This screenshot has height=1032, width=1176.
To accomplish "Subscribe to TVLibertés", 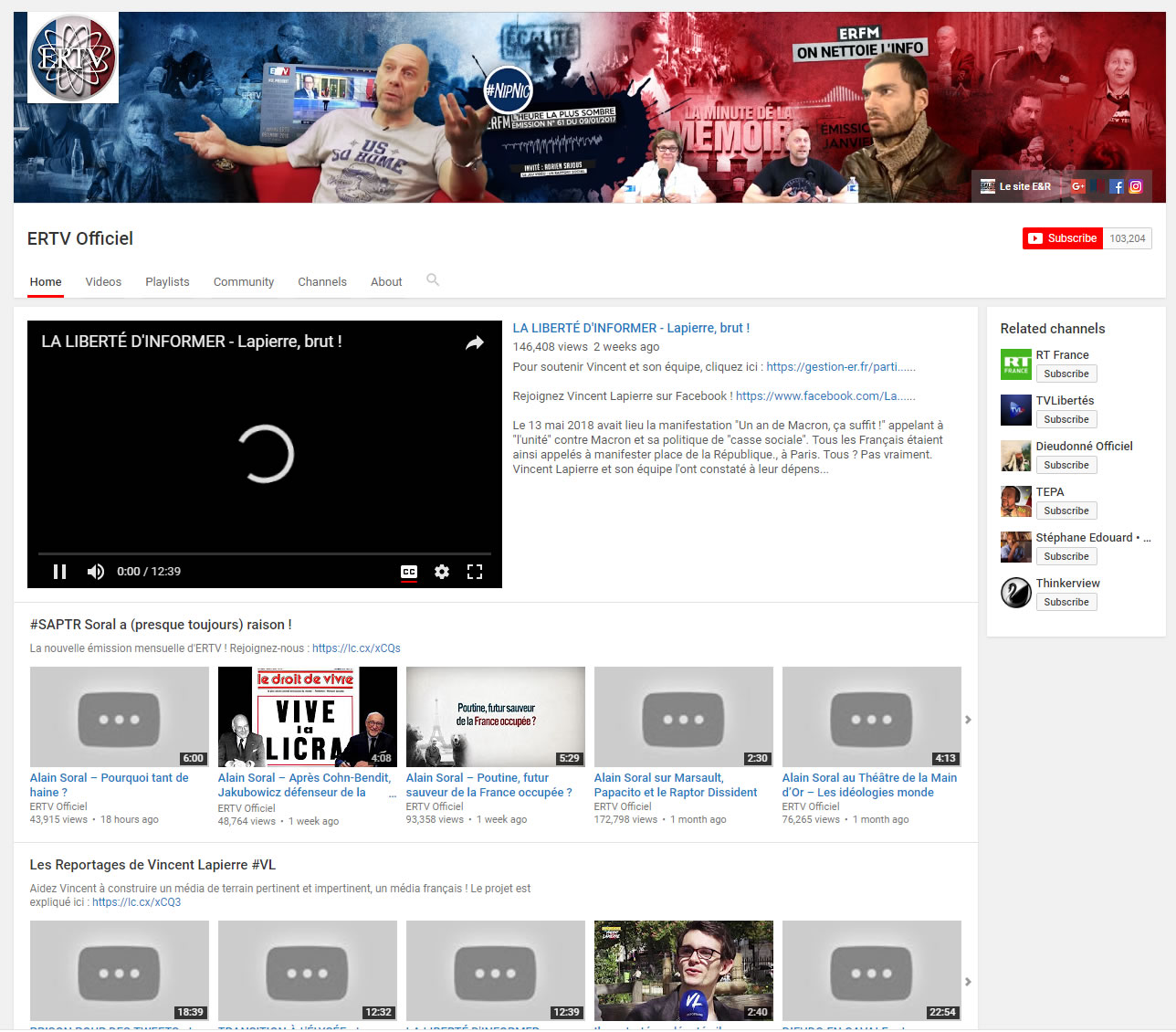I will (1066, 419).
